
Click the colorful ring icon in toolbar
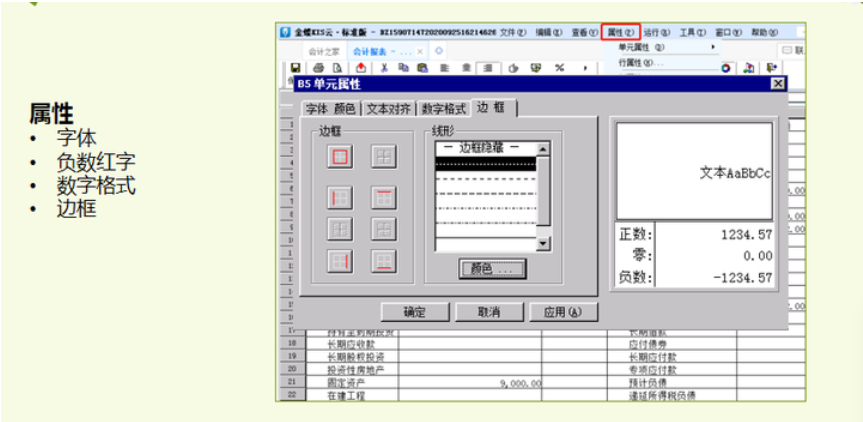(725, 67)
